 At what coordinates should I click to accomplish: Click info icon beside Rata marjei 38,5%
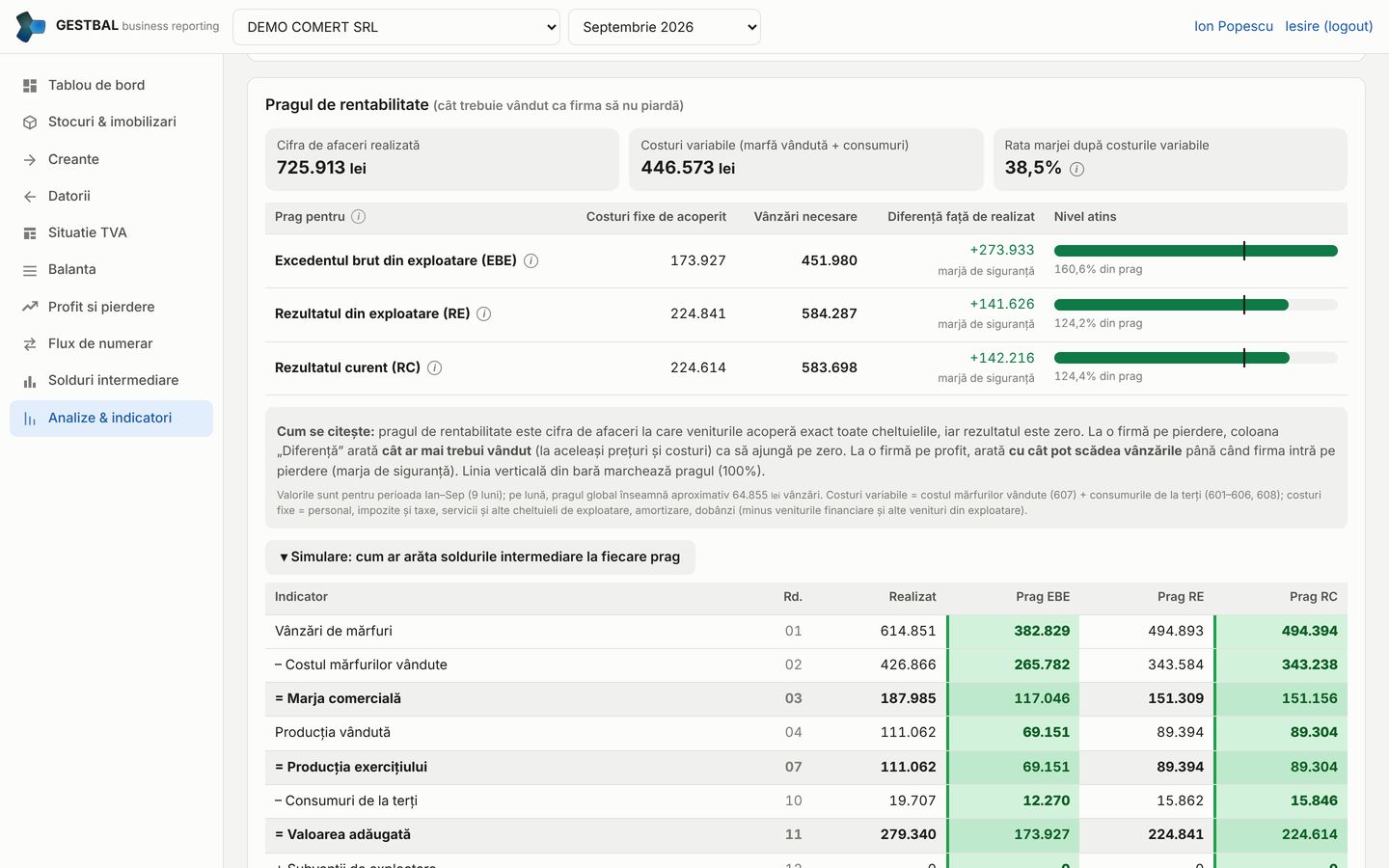[1077, 169]
